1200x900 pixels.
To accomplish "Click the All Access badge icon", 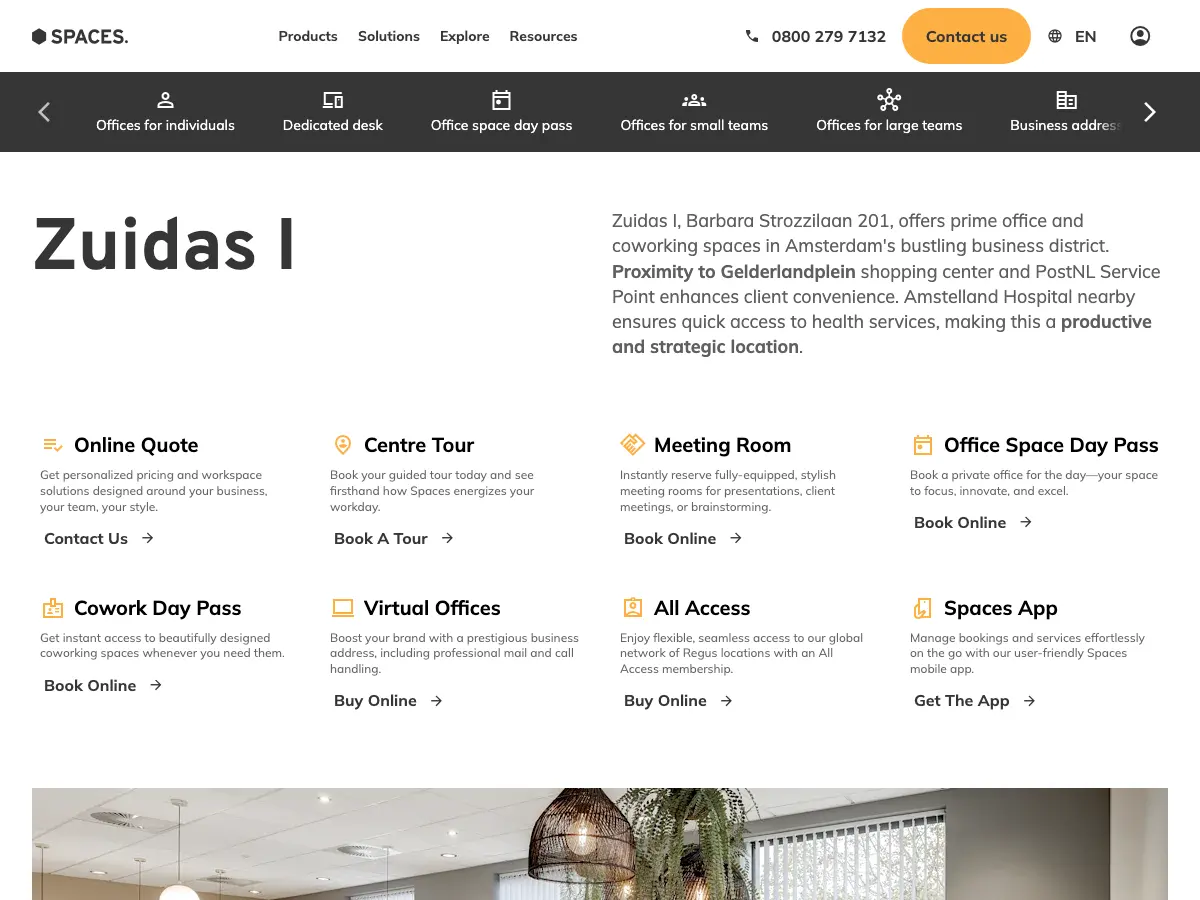I will pyautogui.click(x=633, y=608).
